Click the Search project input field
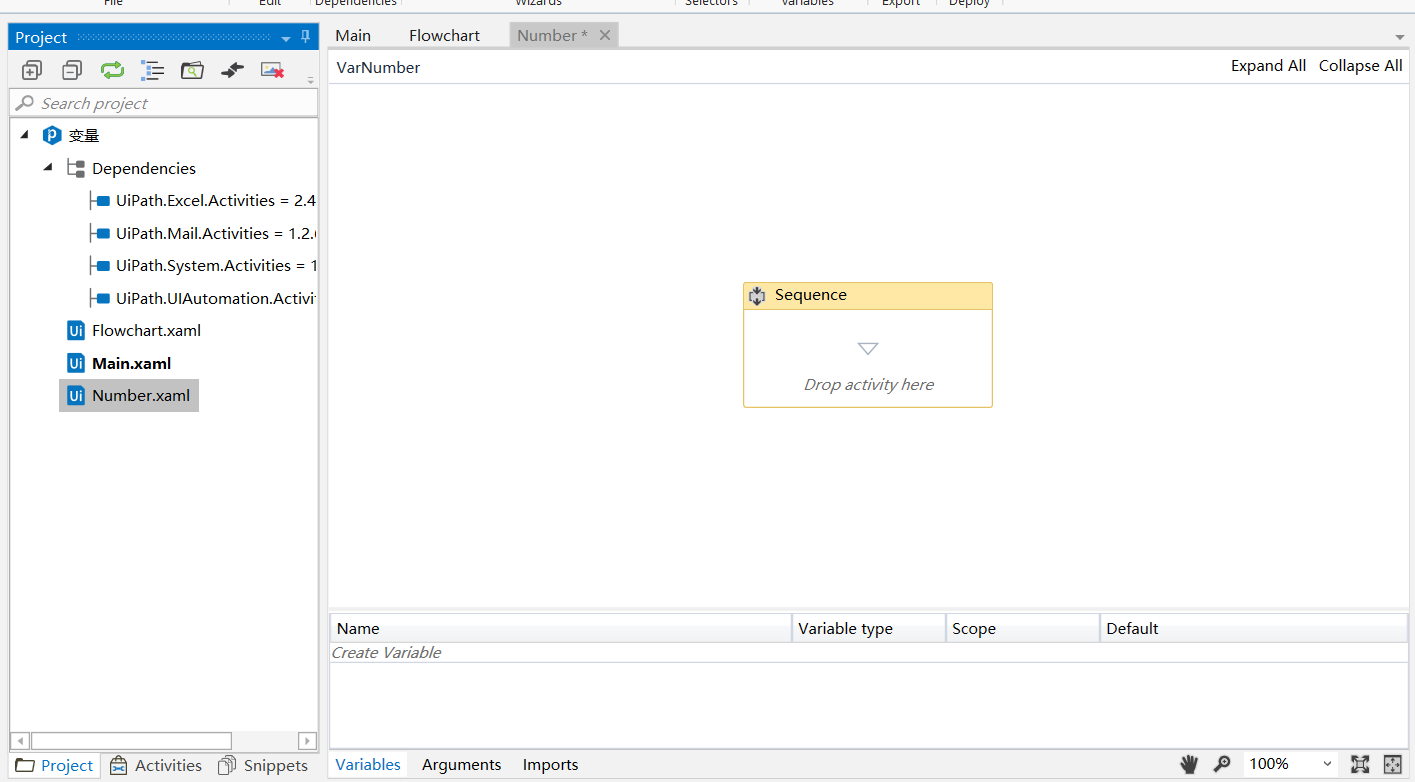Screen dimensions: 1415x782 click(164, 103)
